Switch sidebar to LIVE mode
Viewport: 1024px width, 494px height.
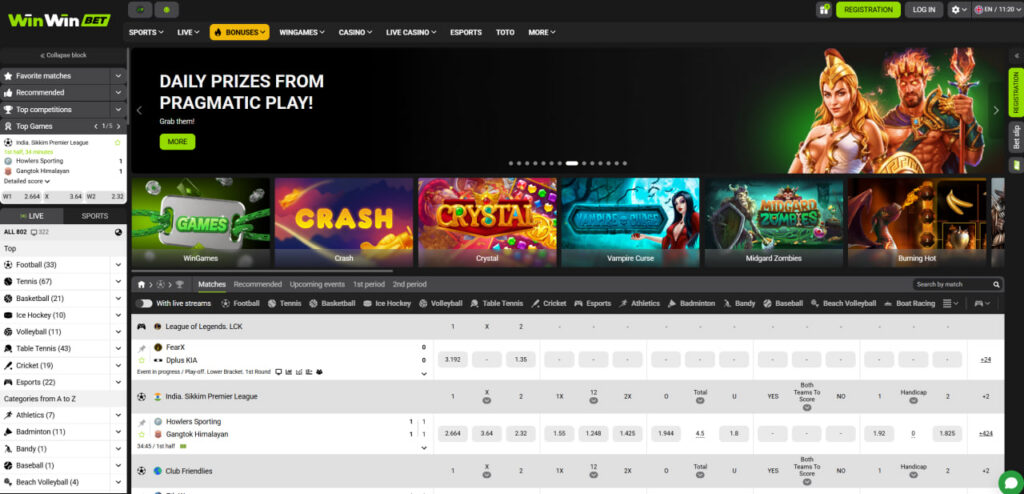(32, 216)
